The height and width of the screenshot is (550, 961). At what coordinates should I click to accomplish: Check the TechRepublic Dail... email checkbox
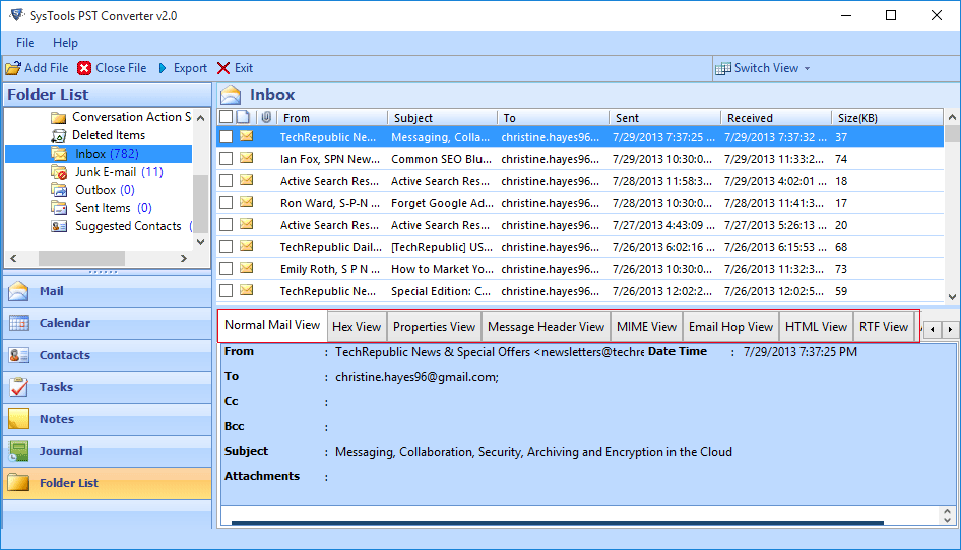click(226, 247)
